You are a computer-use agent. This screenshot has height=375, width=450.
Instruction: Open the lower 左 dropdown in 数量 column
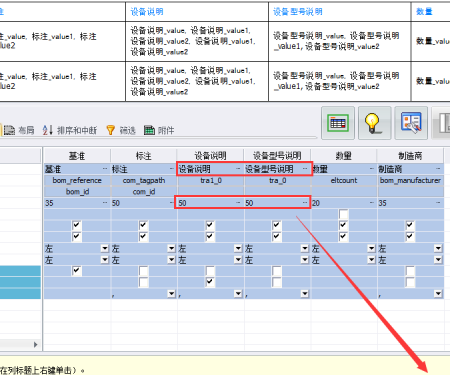pyautogui.click(x=371, y=260)
